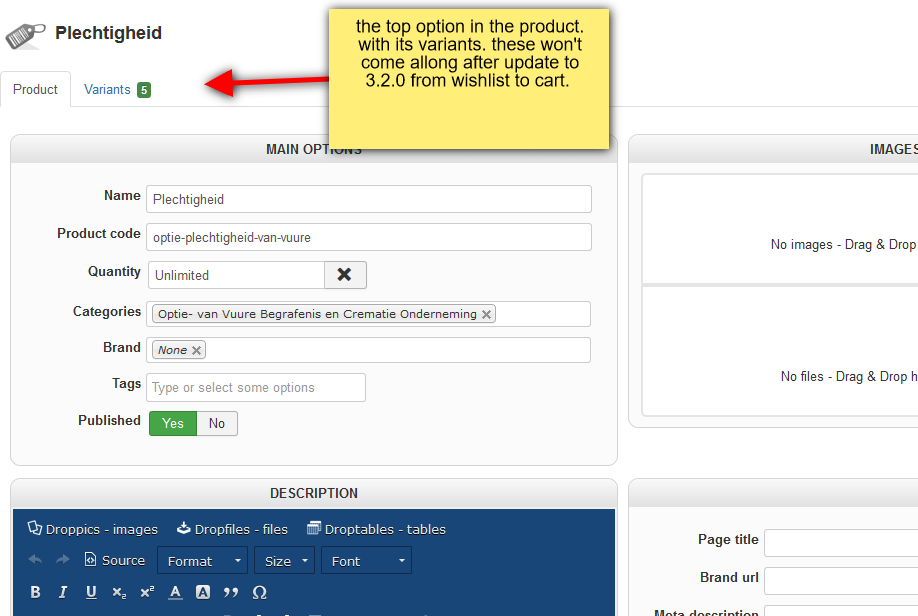Open the Tags select field
918x616 pixels.
click(x=256, y=388)
